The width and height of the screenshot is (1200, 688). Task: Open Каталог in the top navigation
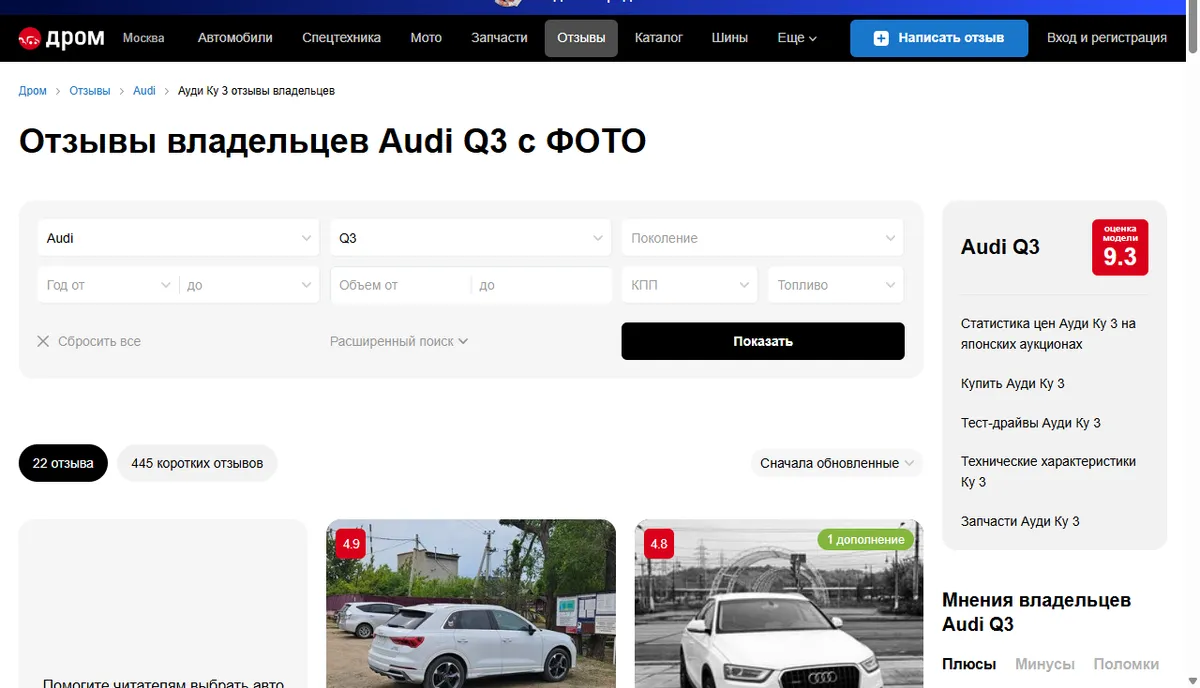[659, 38]
